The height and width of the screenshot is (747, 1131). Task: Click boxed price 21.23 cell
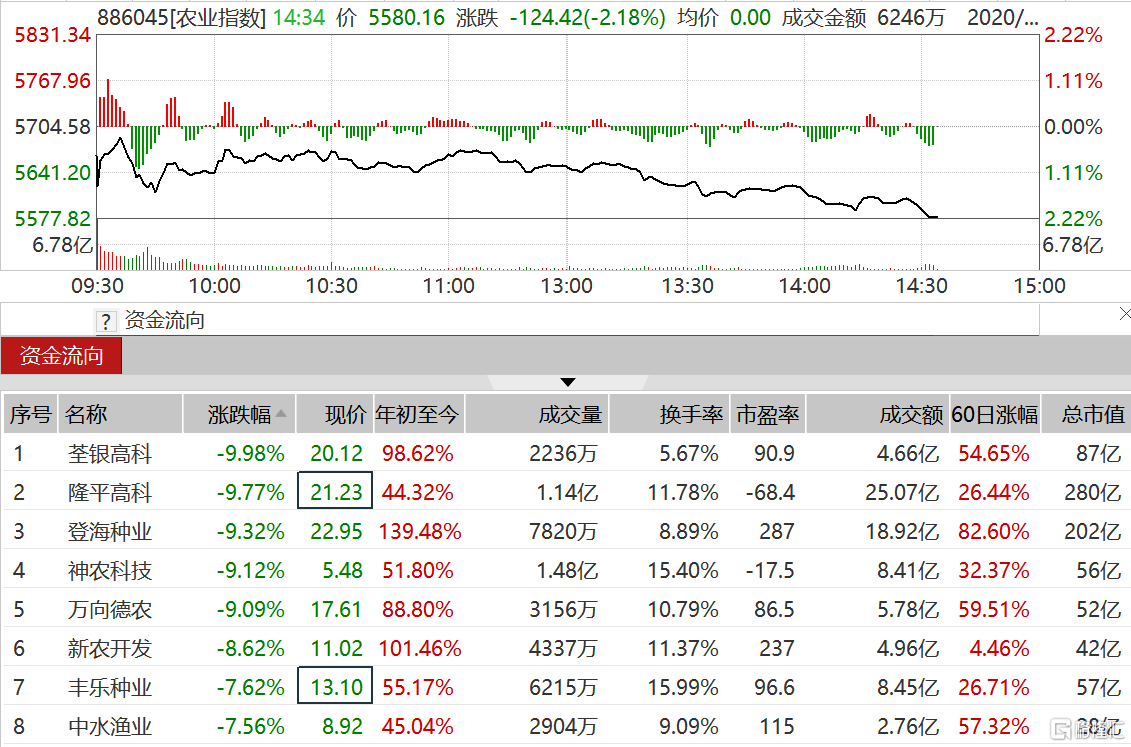335,490
